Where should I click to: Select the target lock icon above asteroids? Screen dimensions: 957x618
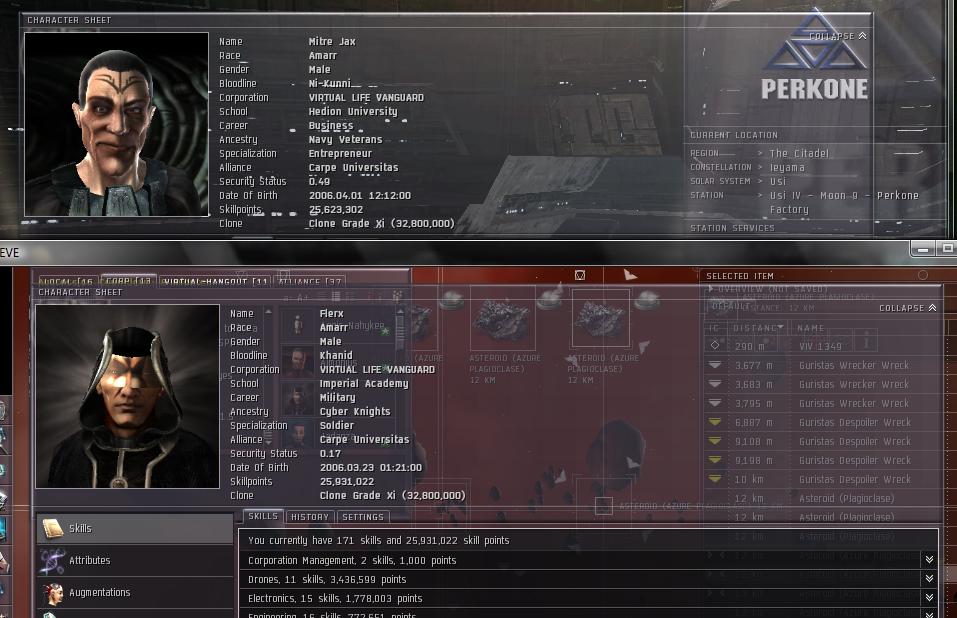tap(580, 275)
